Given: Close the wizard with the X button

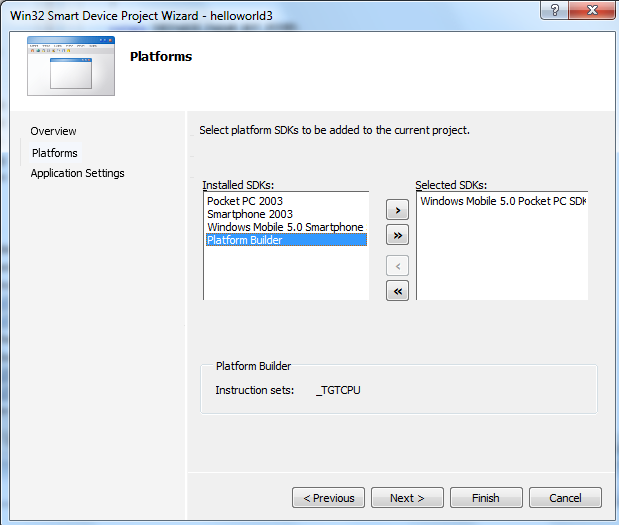Looking at the screenshot, I should (592, 10).
